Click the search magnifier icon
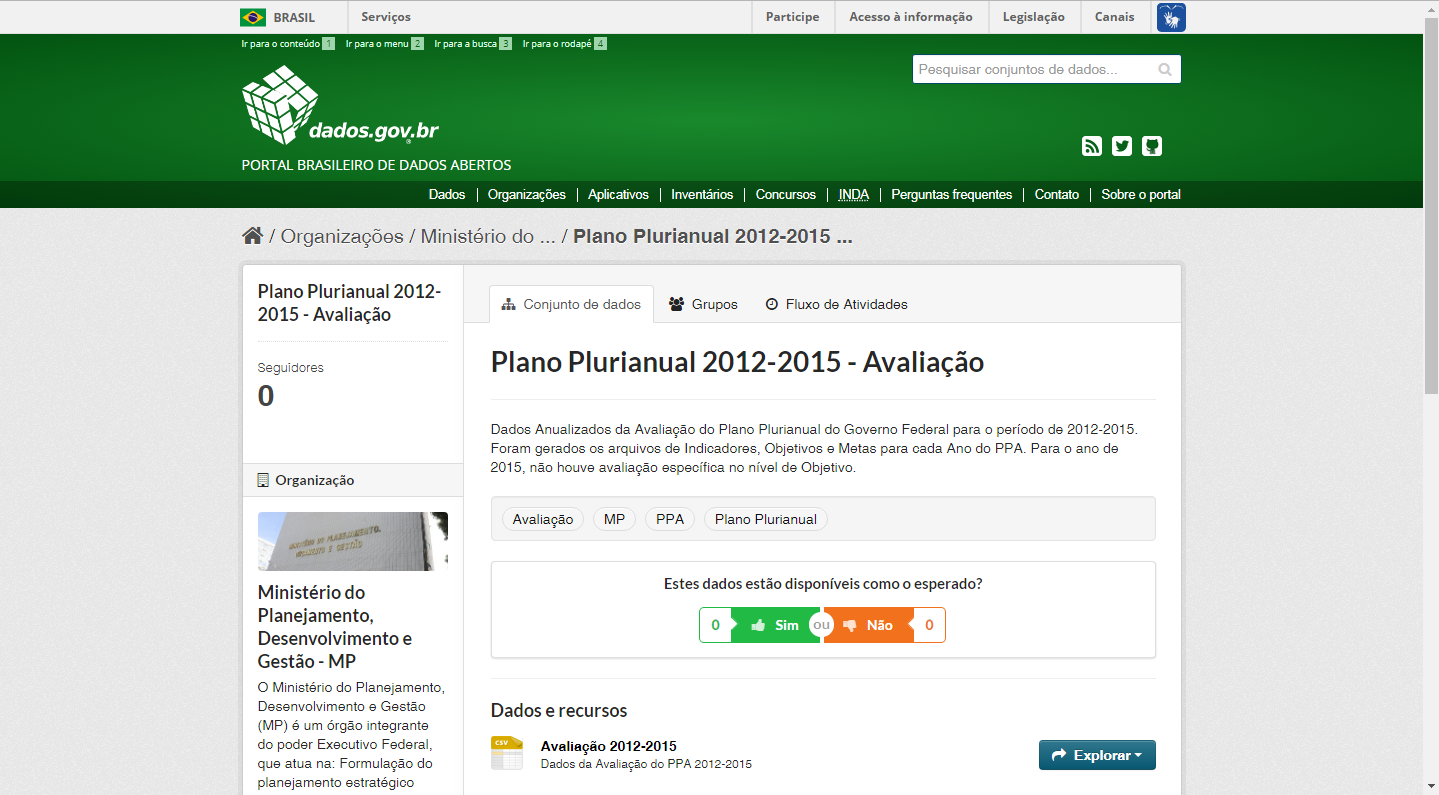The width and height of the screenshot is (1439, 795). coord(1165,70)
